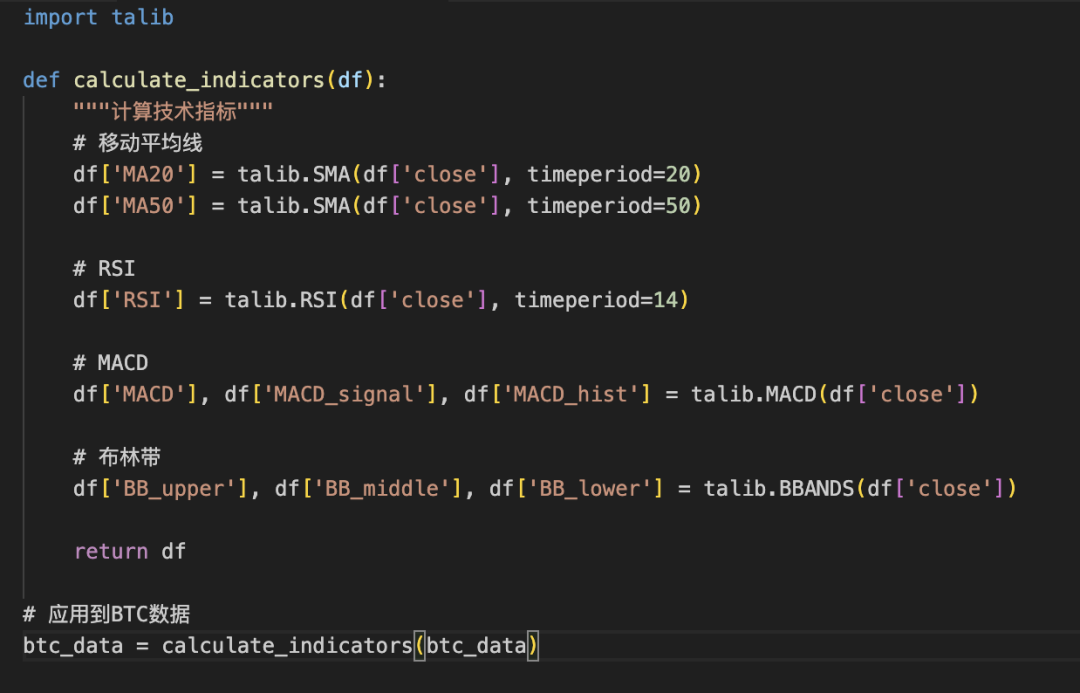This screenshot has height=693, width=1080.
Task: Click the '# MACD' comment
Action: tap(110, 363)
